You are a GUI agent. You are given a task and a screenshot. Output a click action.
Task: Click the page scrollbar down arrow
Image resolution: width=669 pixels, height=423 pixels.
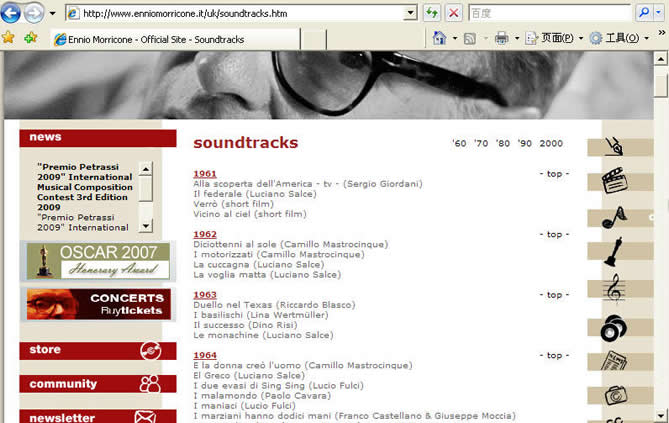coord(661,415)
